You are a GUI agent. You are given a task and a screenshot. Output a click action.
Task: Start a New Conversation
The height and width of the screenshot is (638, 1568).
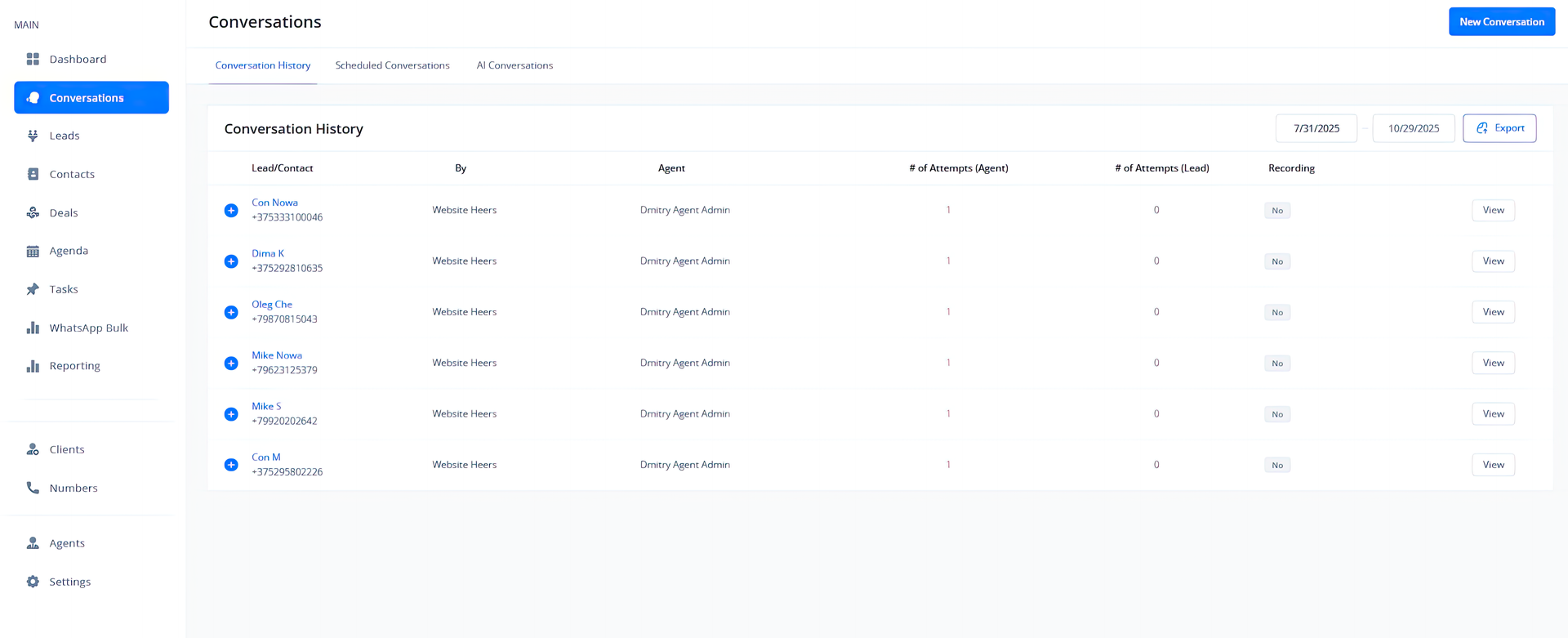point(1502,22)
